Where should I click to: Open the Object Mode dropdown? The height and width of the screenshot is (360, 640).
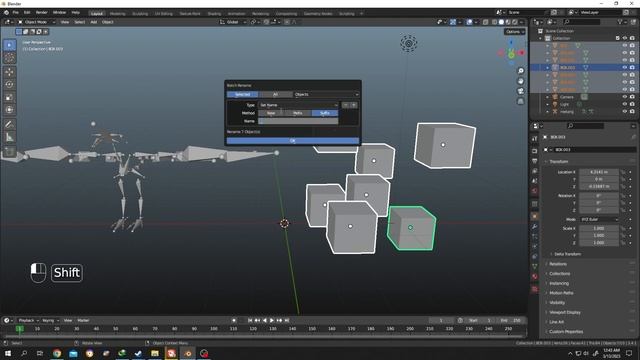(x=36, y=22)
